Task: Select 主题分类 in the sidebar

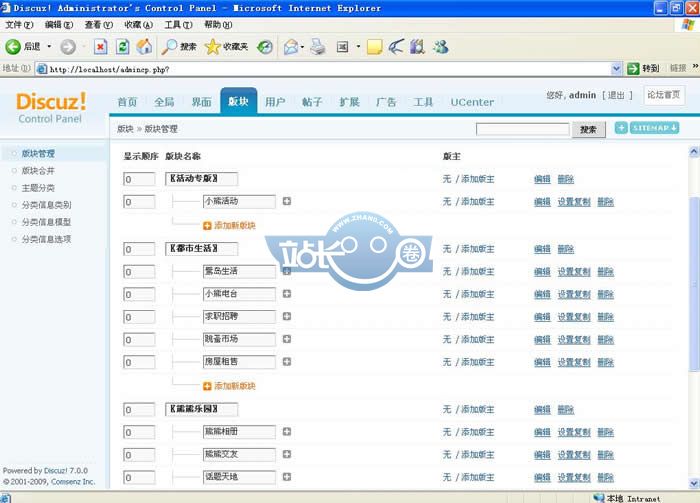Action: [38, 188]
